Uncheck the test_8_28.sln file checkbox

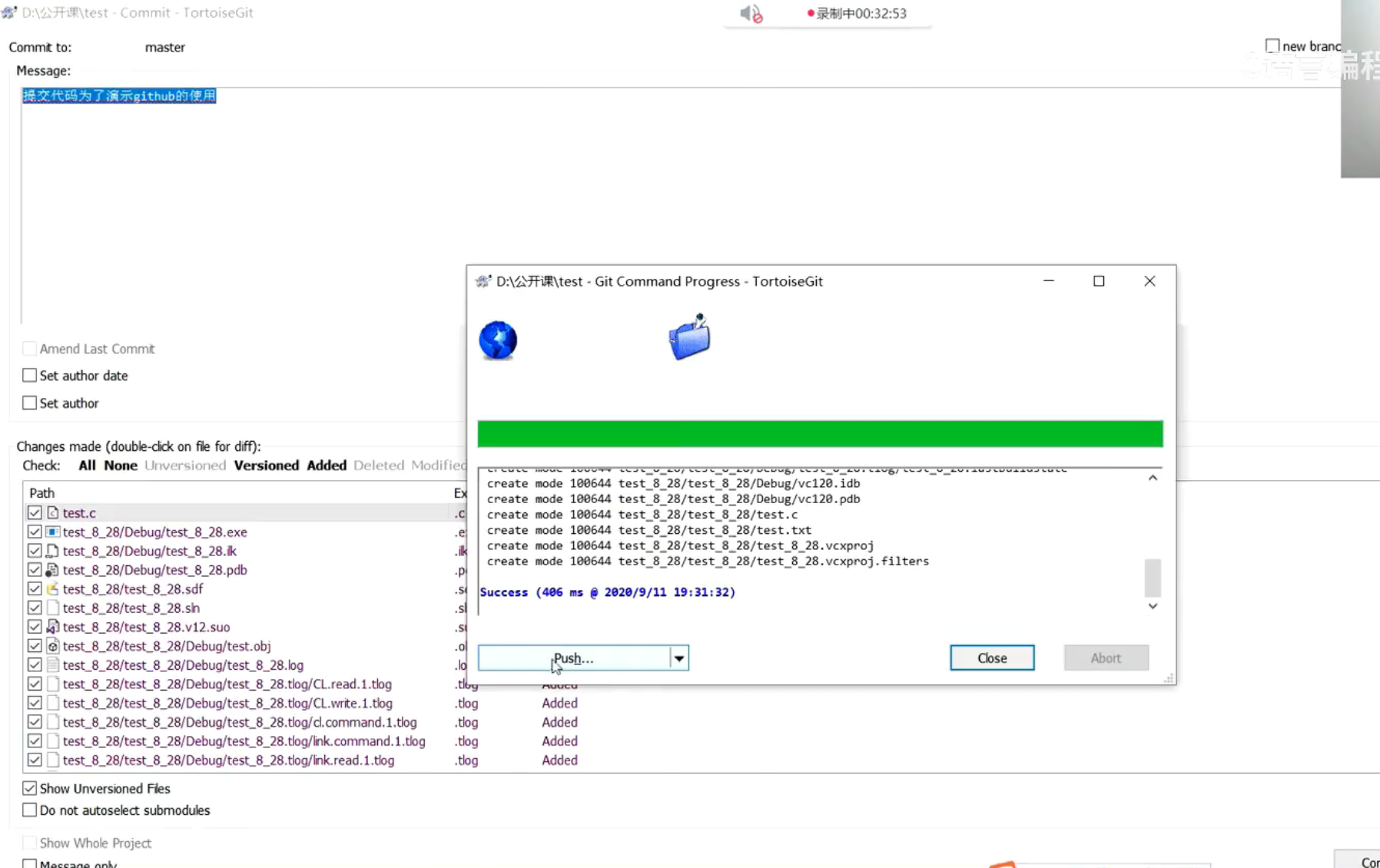pyautogui.click(x=35, y=608)
